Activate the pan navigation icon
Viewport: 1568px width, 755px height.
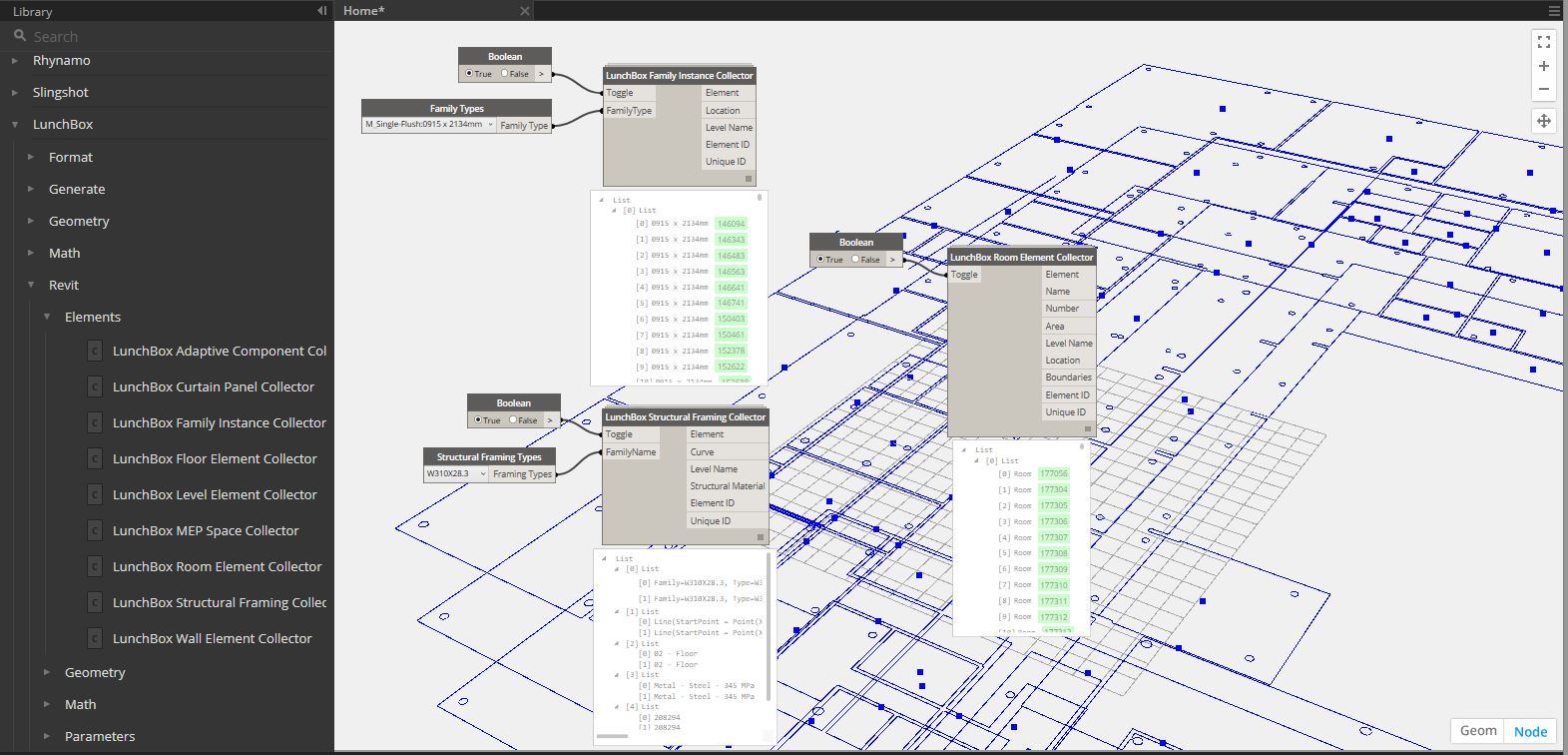pyautogui.click(x=1543, y=121)
